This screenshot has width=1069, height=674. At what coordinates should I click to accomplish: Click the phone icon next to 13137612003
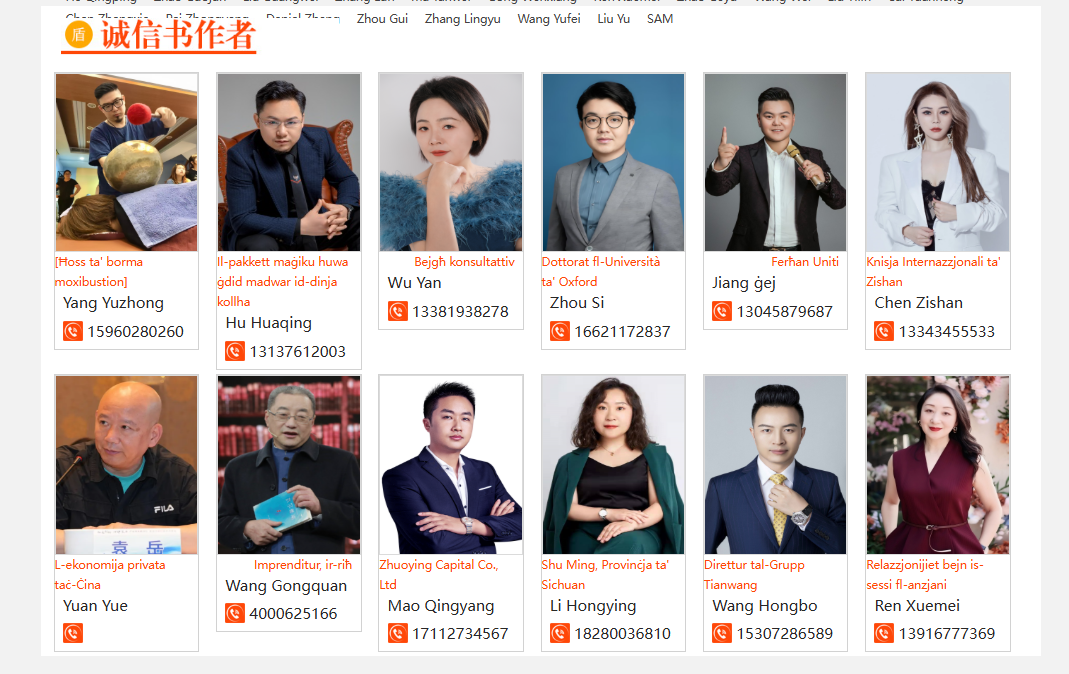coord(235,351)
